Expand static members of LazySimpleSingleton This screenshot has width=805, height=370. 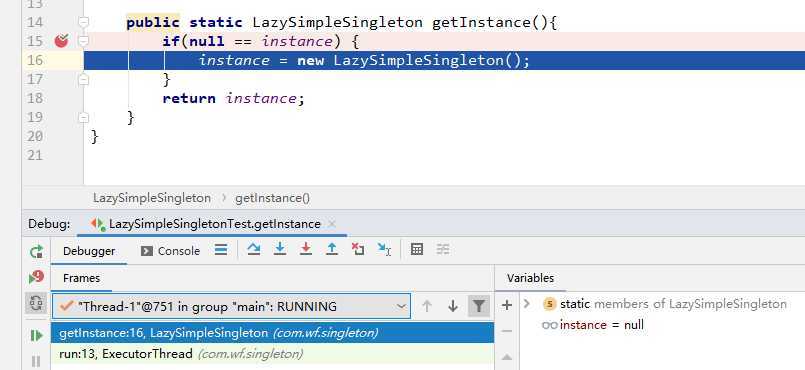(x=526, y=304)
